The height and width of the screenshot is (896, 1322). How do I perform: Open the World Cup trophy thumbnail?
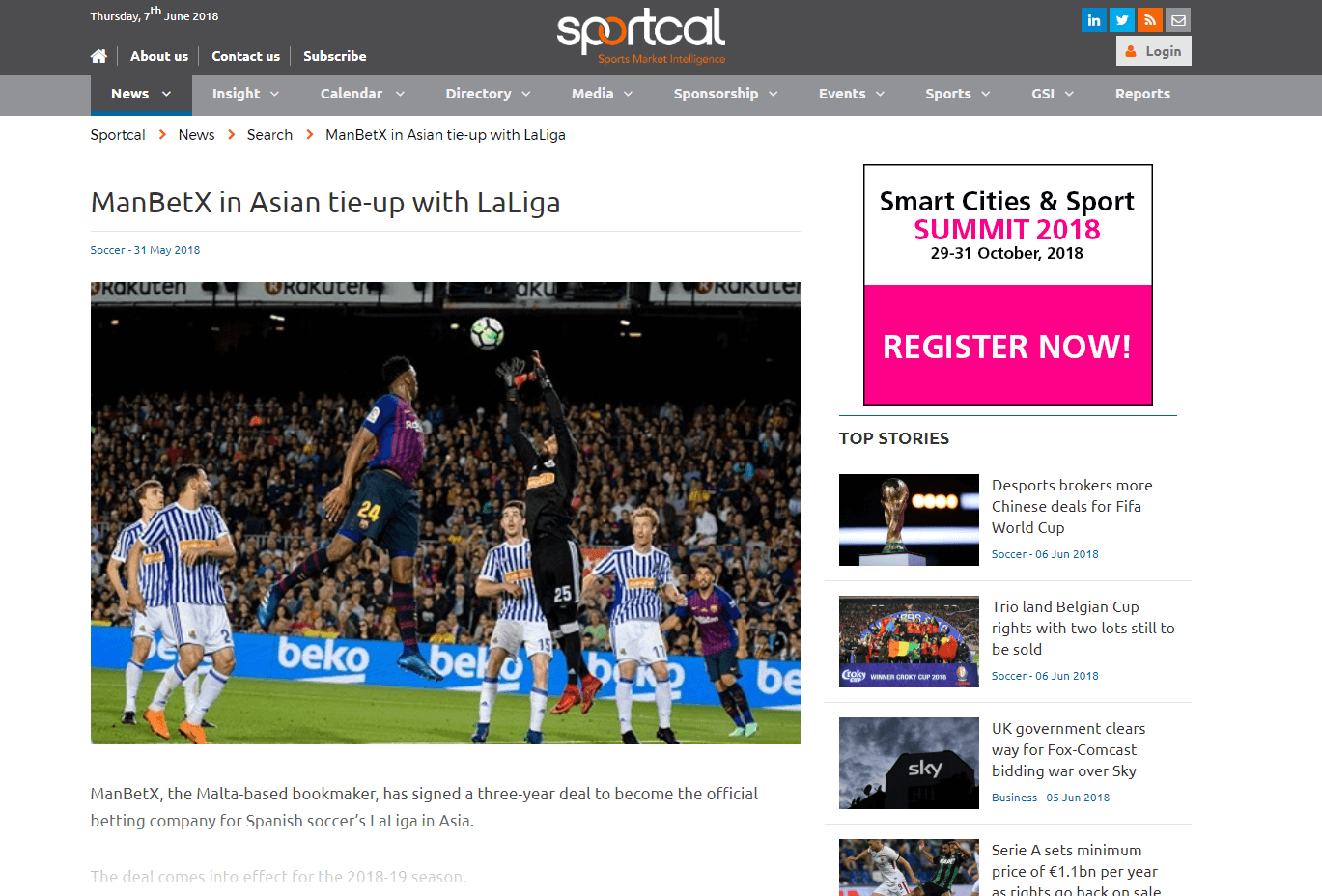pos(909,519)
